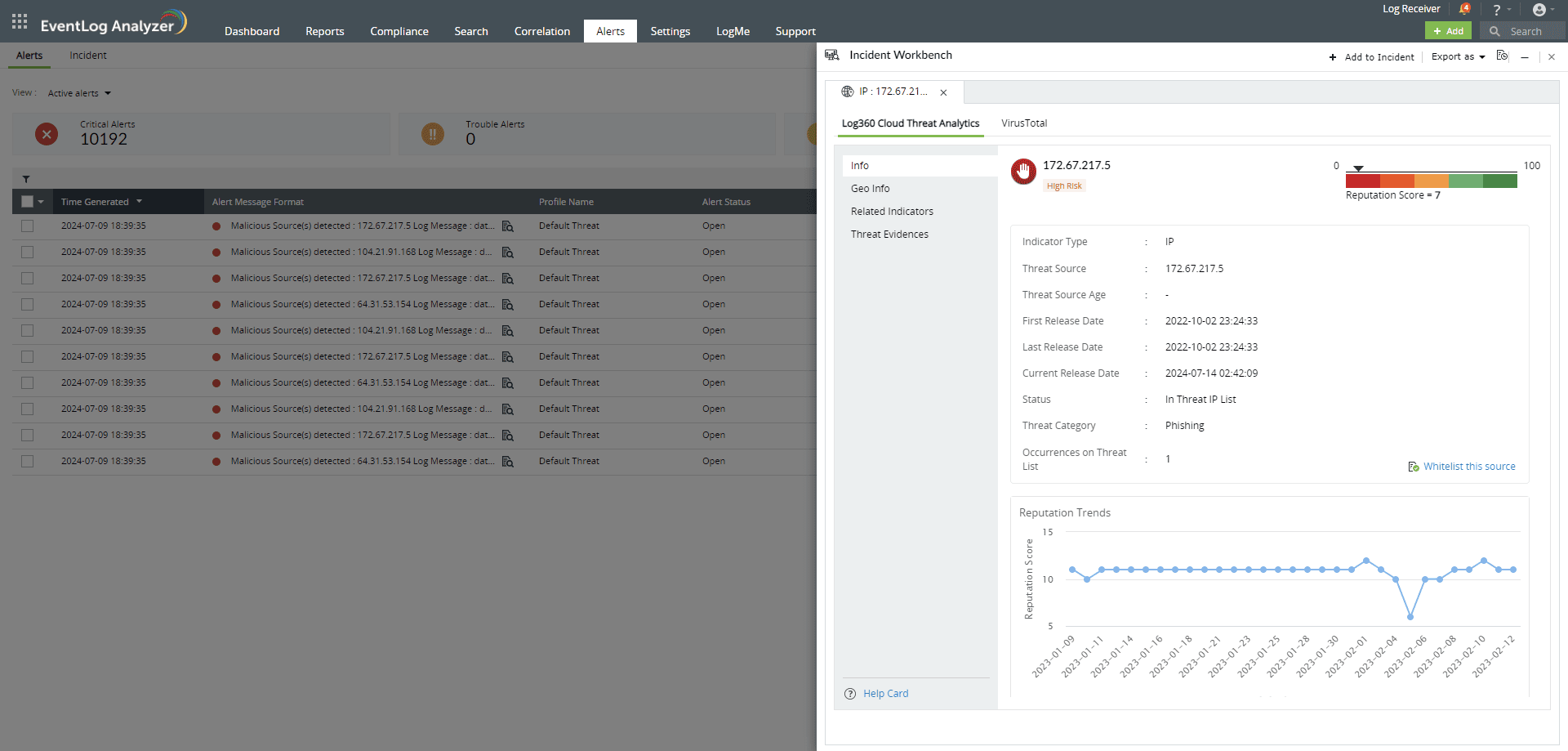Open the notifications bell

click(1465, 9)
